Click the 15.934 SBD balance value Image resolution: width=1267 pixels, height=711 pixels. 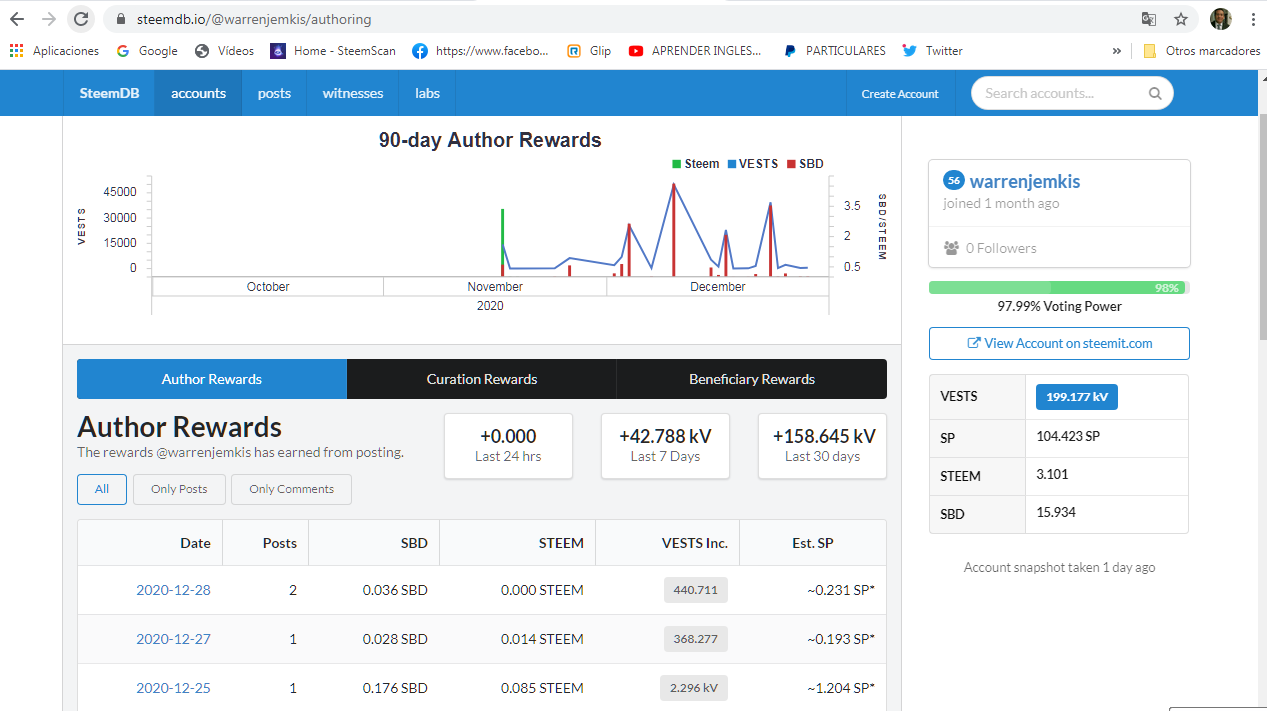[1056, 512]
